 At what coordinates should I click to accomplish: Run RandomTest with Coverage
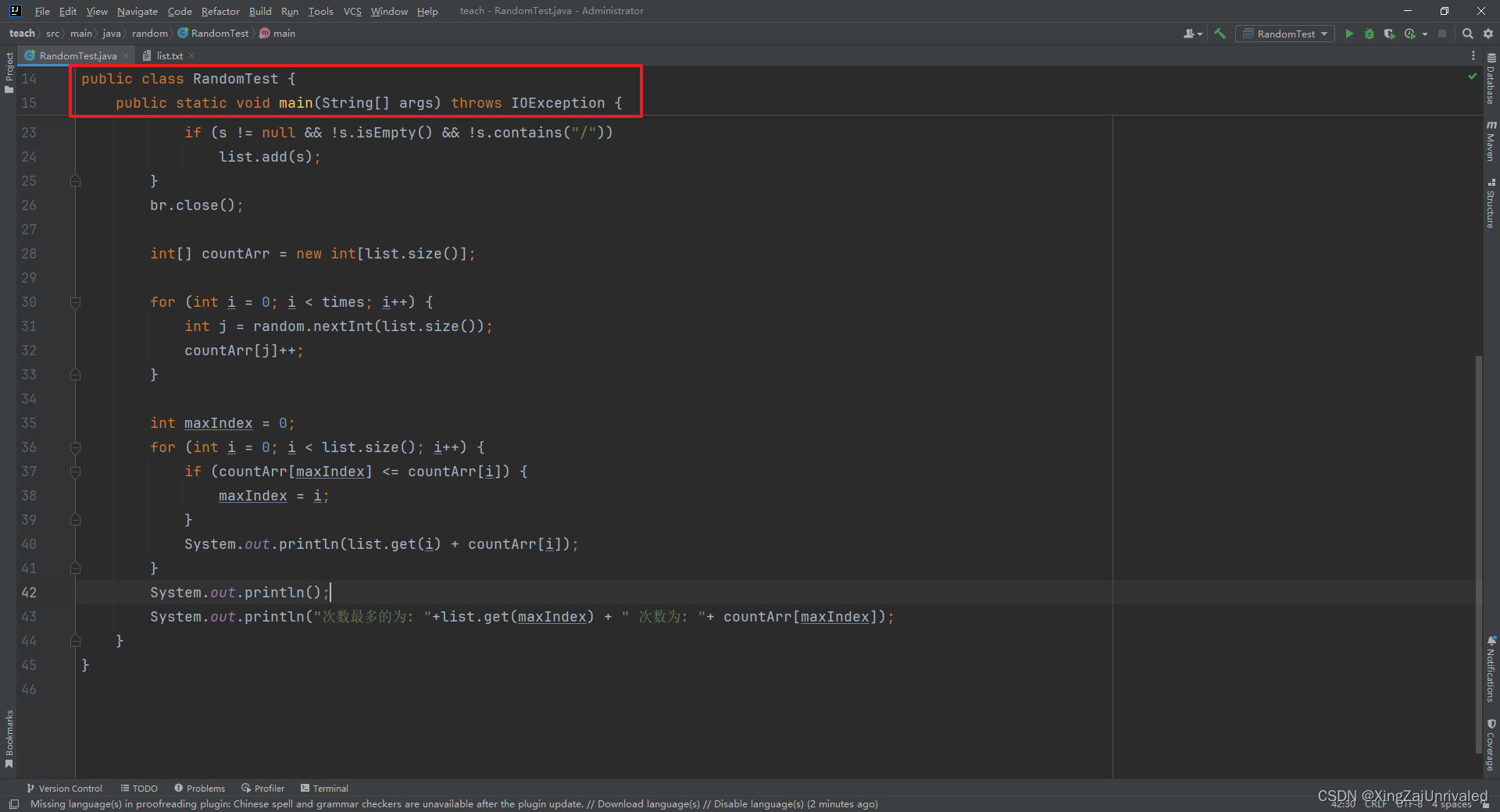click(1390, 34)
